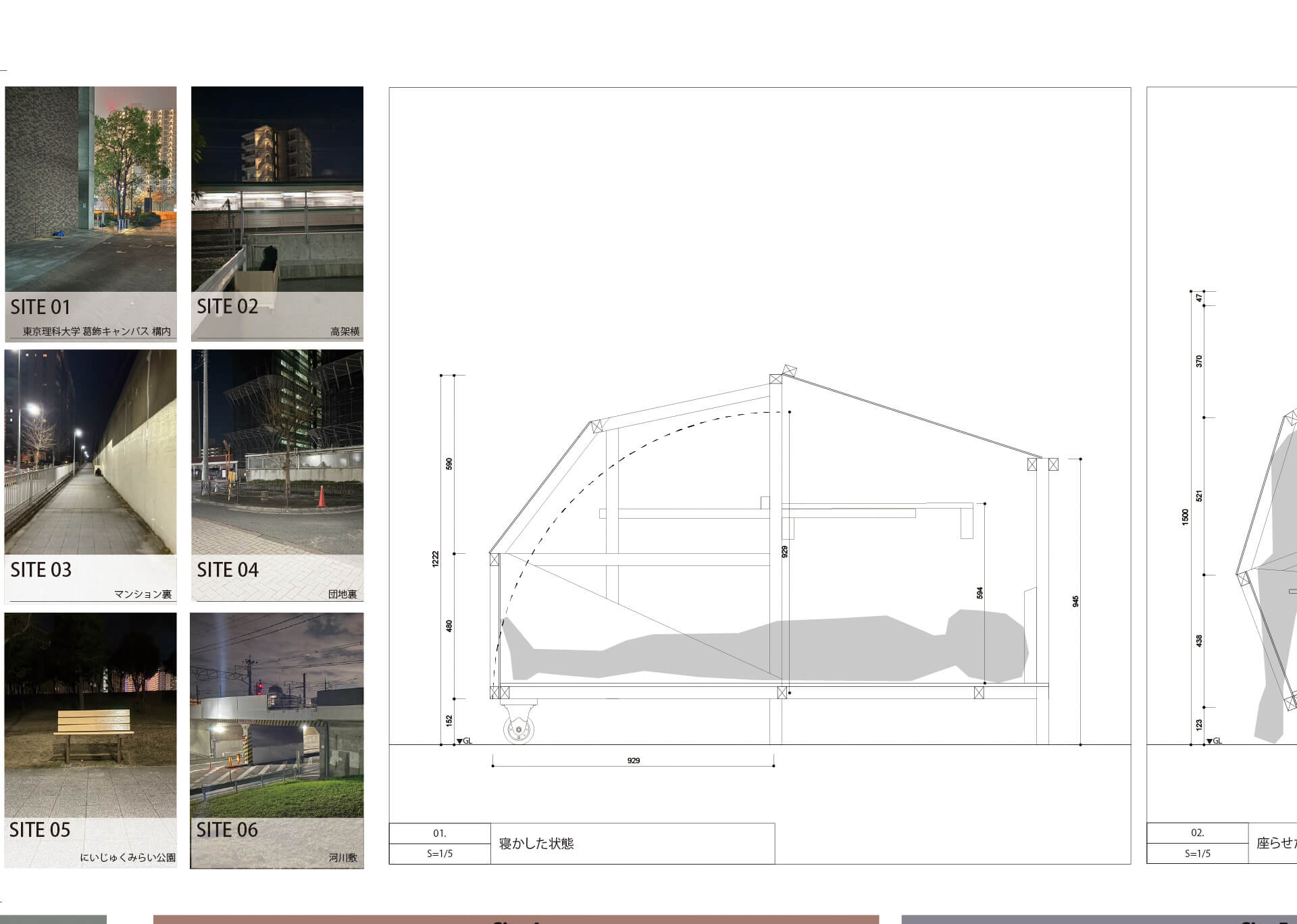Click the 594 dimension label
The image size is (1297, 924).
980,593
